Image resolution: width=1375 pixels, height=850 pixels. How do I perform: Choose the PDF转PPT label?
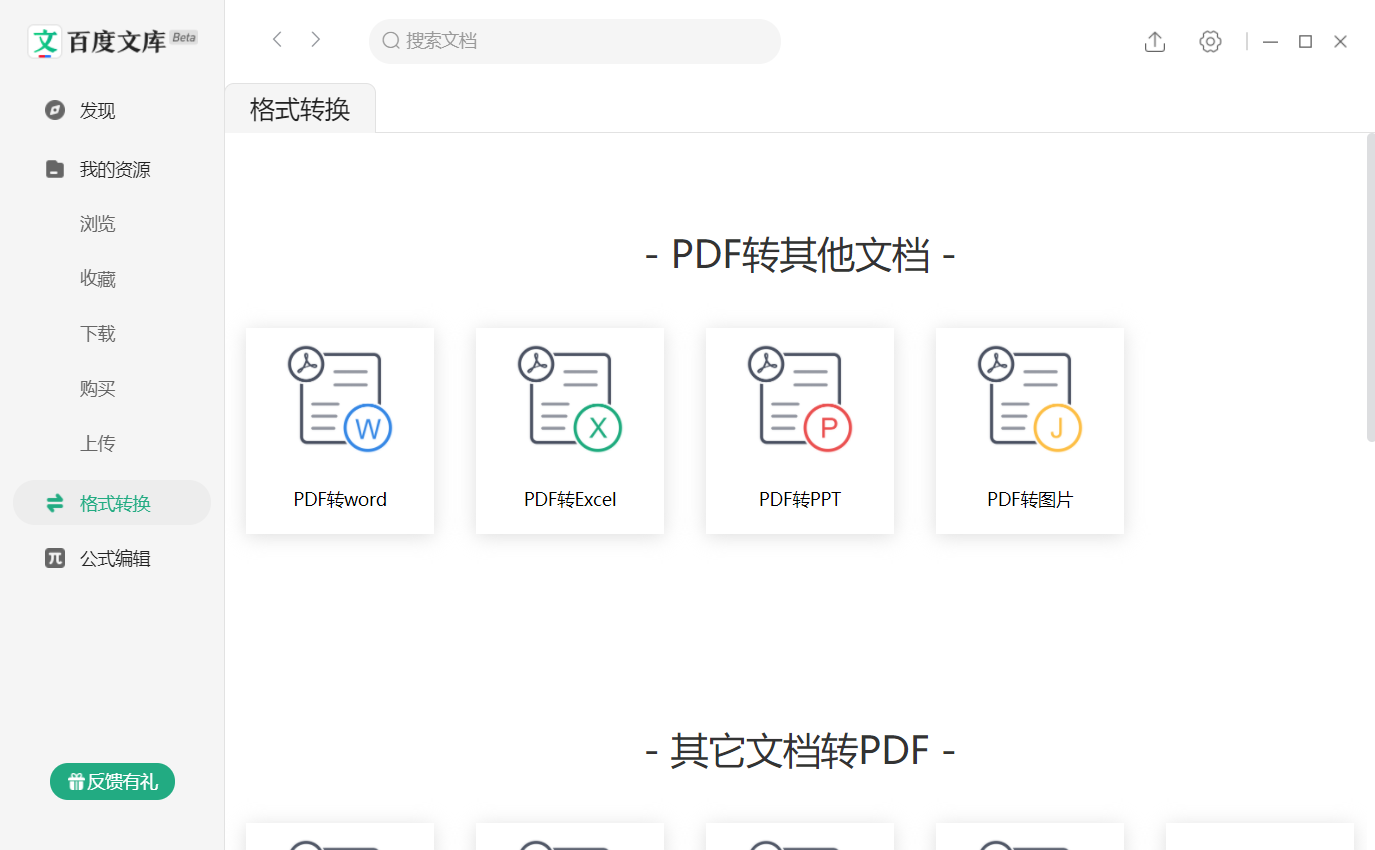tap(800, 499)
